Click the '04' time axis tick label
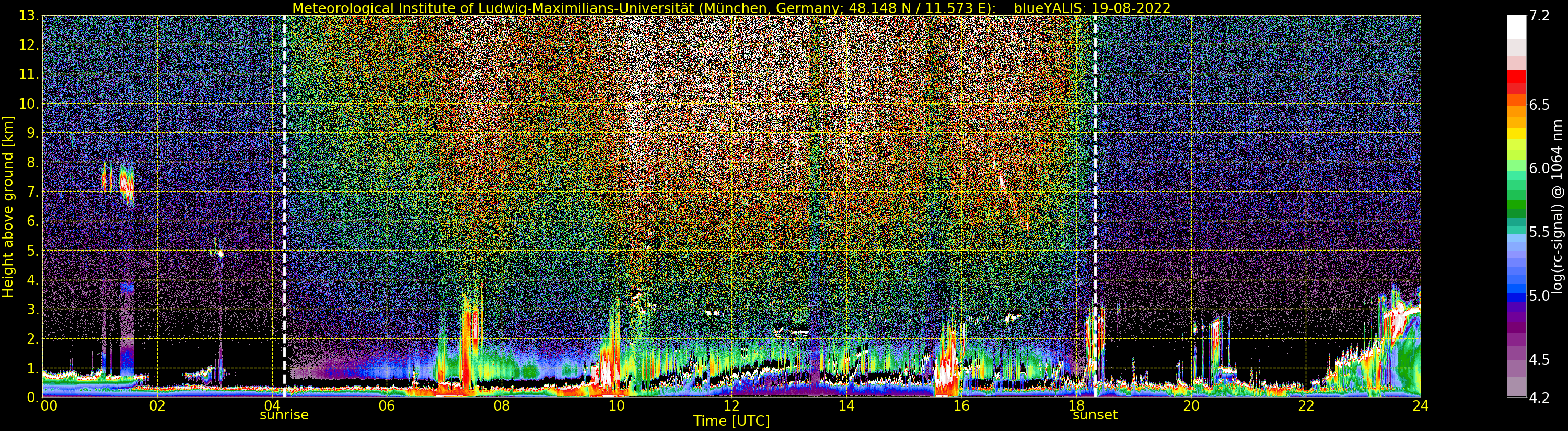This screenshot has width=1568, height=431. 272,405
